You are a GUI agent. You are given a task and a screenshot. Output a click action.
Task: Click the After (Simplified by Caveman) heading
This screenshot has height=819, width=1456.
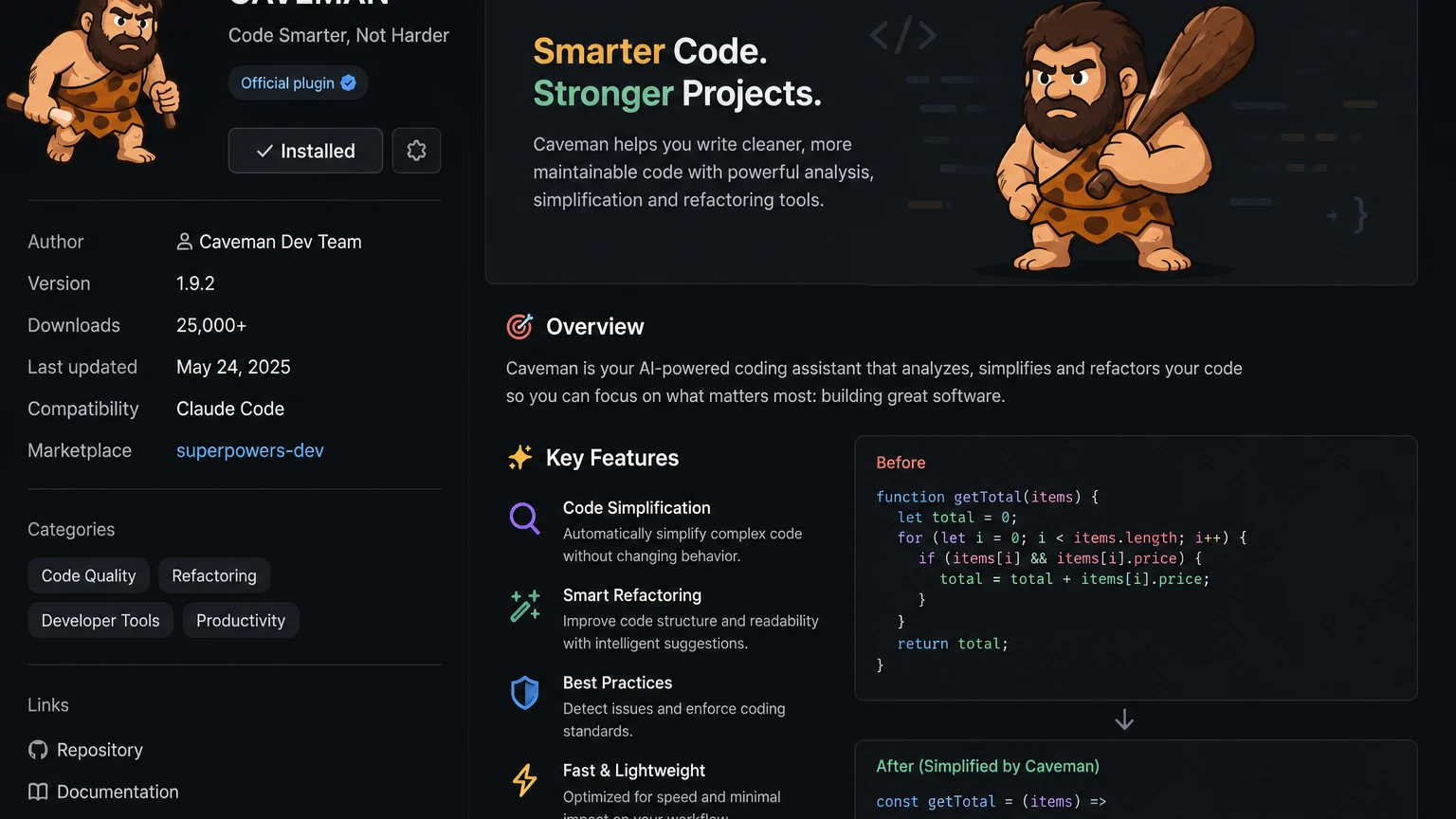(988, 766)
